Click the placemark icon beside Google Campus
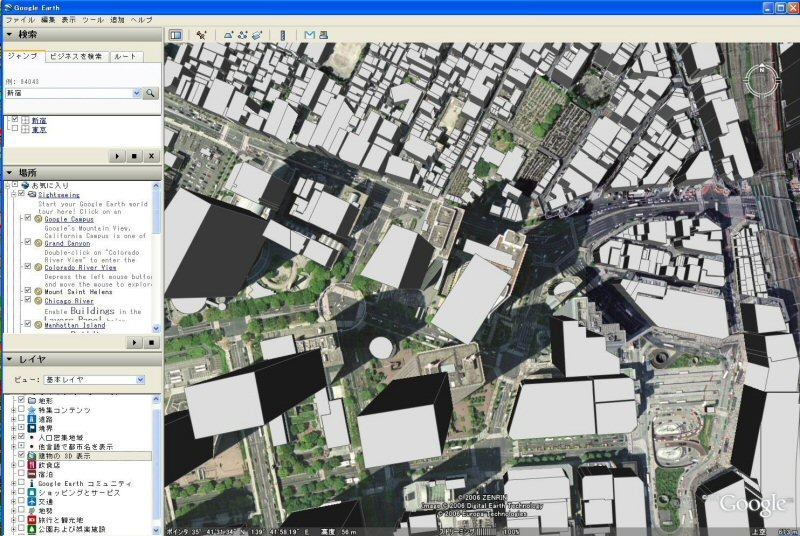Viewport: 800px width, 536px height. click(38, 219)
